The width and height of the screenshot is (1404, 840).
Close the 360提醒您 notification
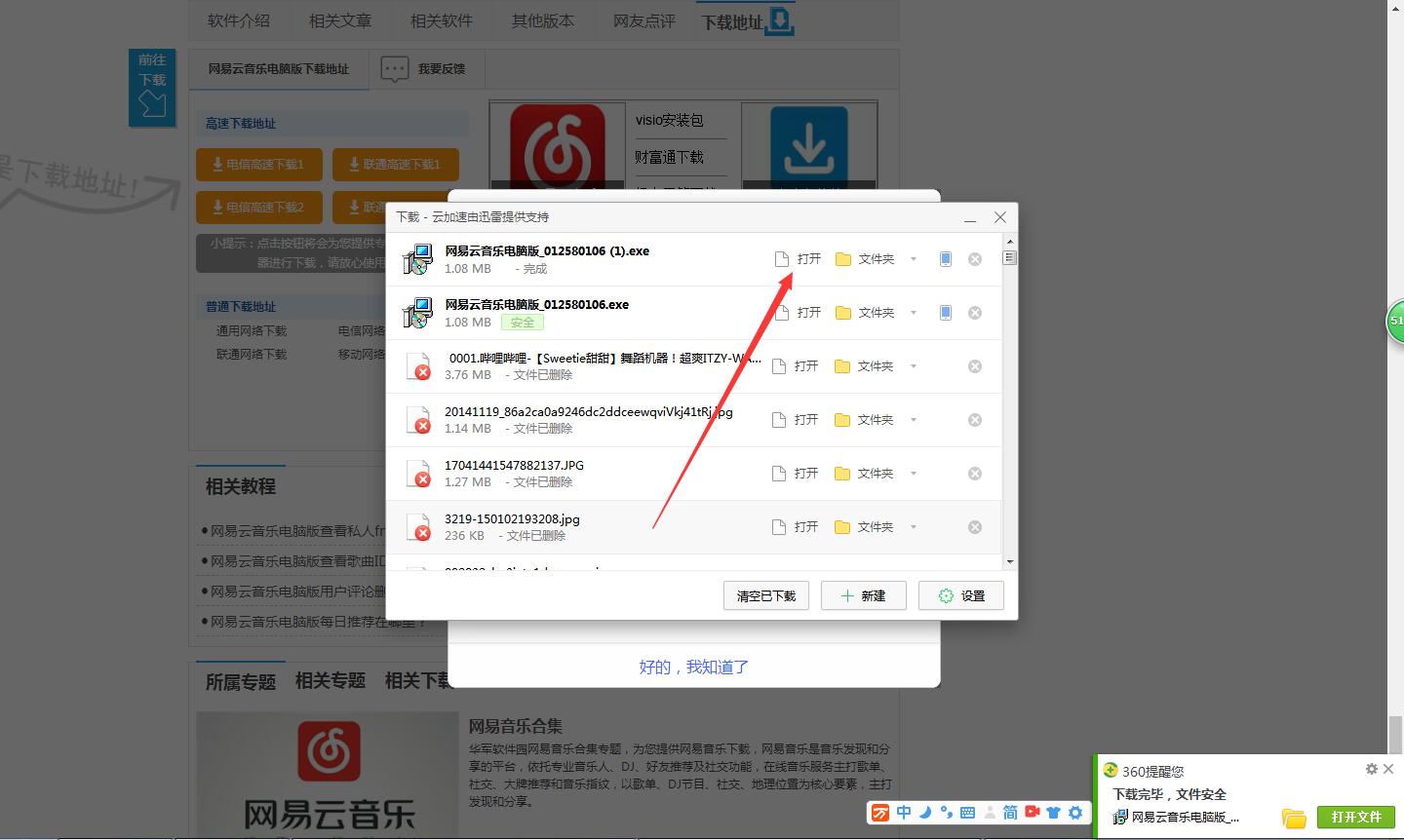tap(1388, 769)
